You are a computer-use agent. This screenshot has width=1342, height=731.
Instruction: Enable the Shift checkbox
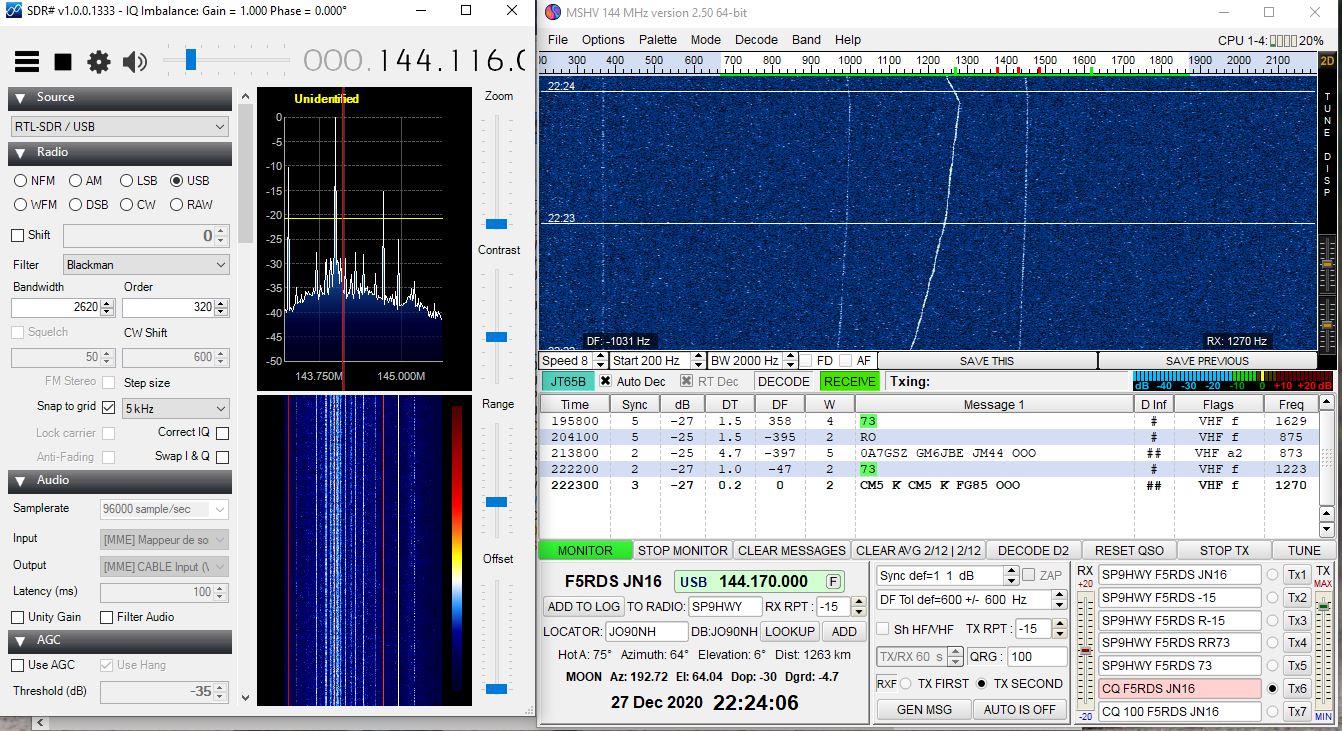pos(17,236)
